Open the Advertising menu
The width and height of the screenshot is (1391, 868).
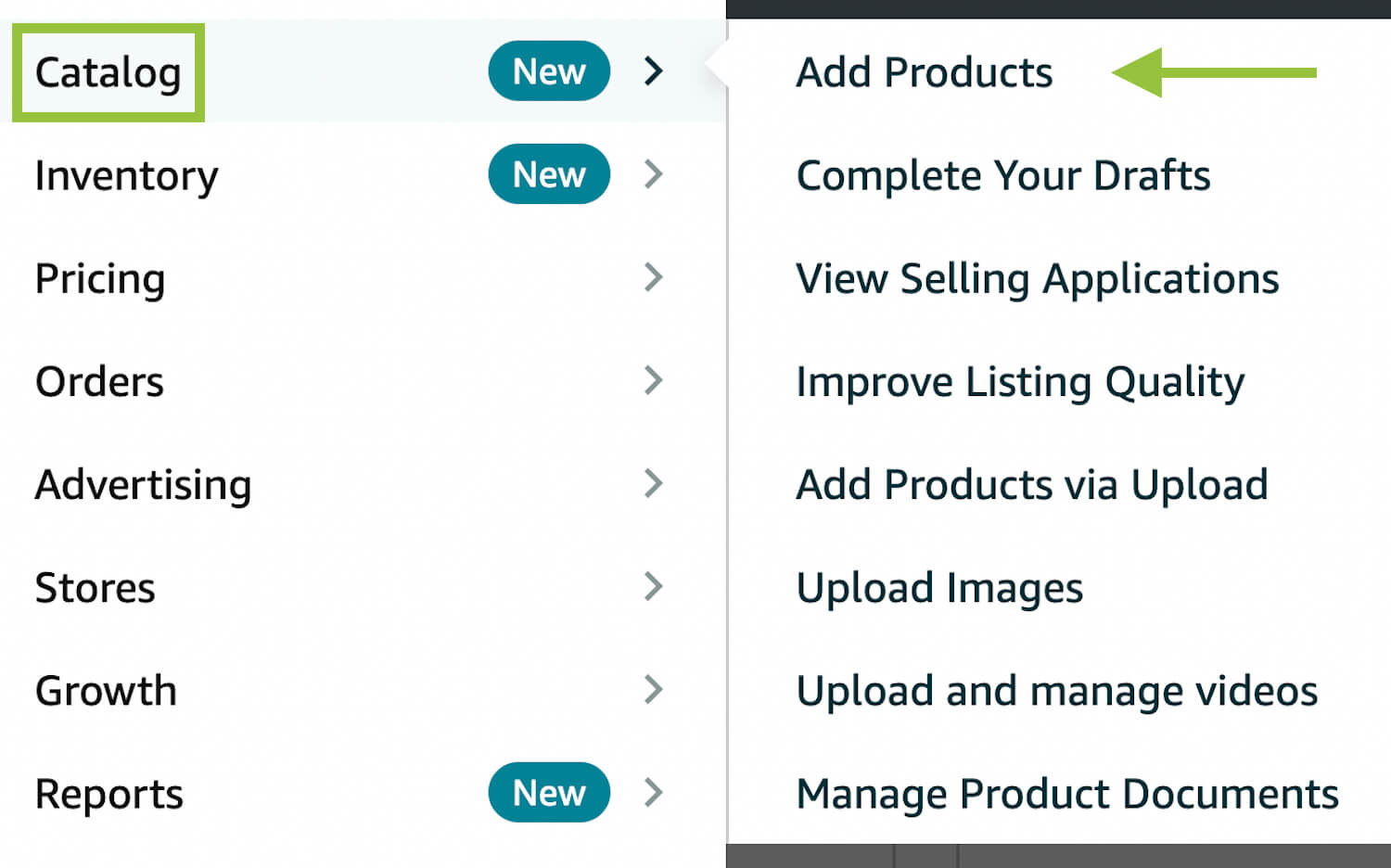point(143,485)
